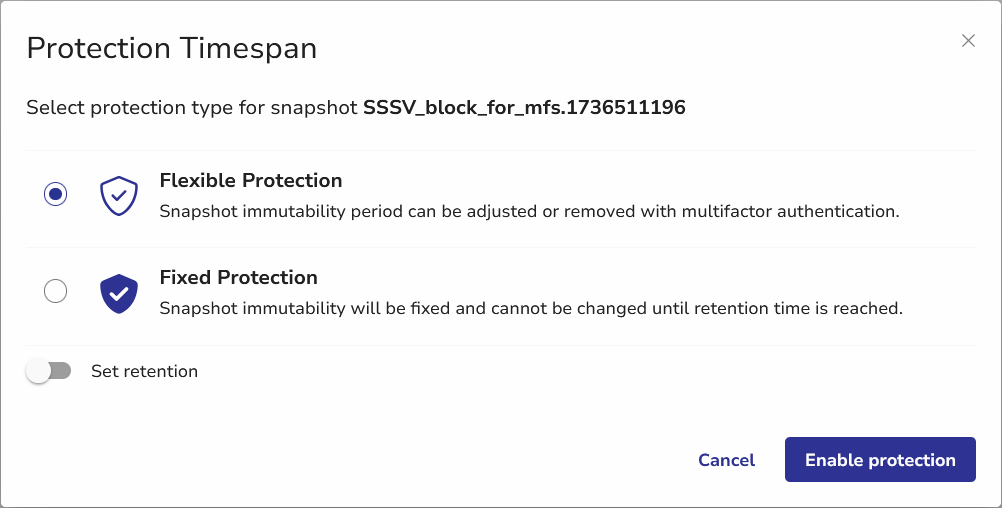1002x508 pixels.
Task: Click the 'Select protection type for snapshot' text
Action: (192, 108)
